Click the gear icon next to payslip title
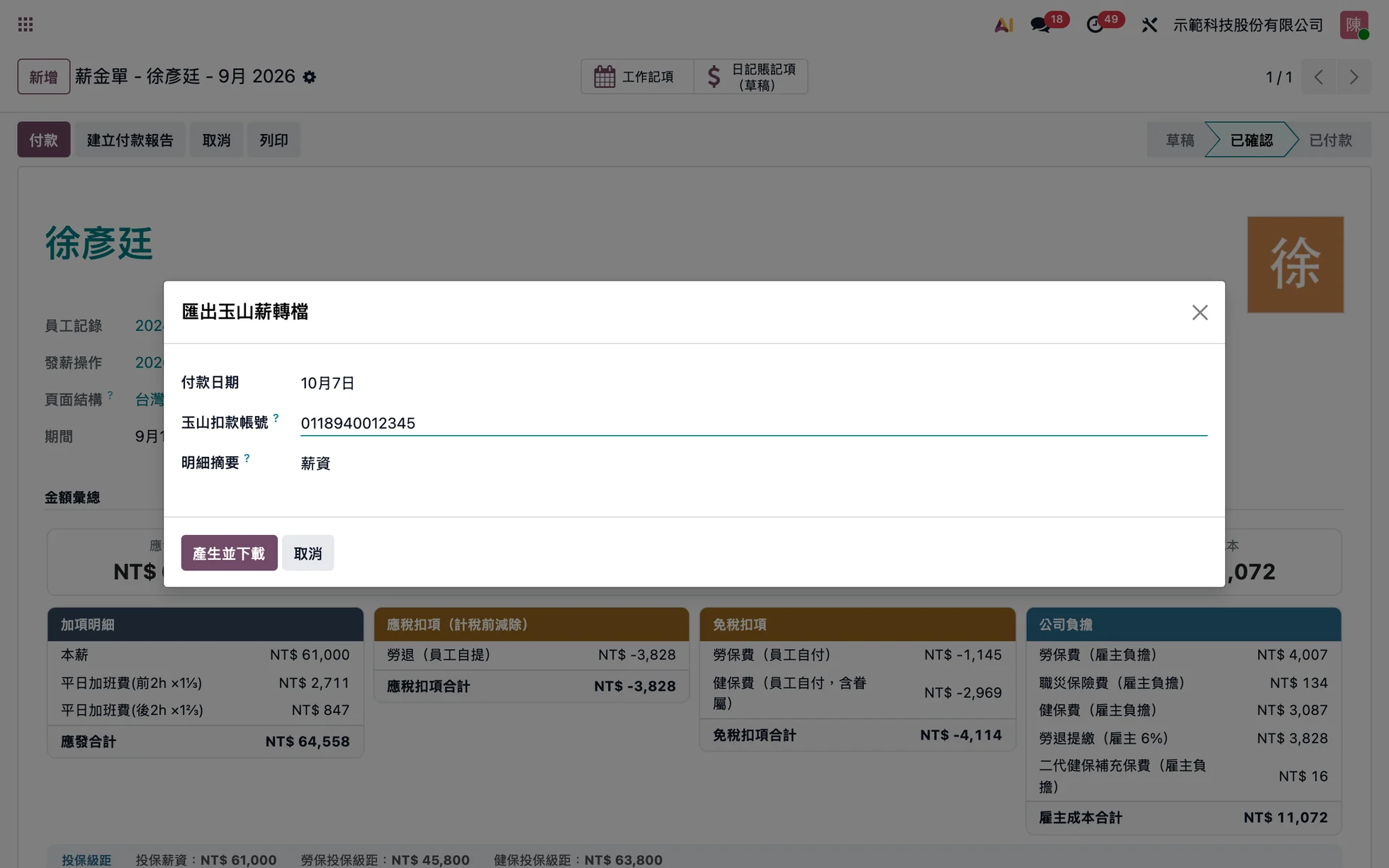The width and height of the screenshot is (1389, 868). click(310, 77)
